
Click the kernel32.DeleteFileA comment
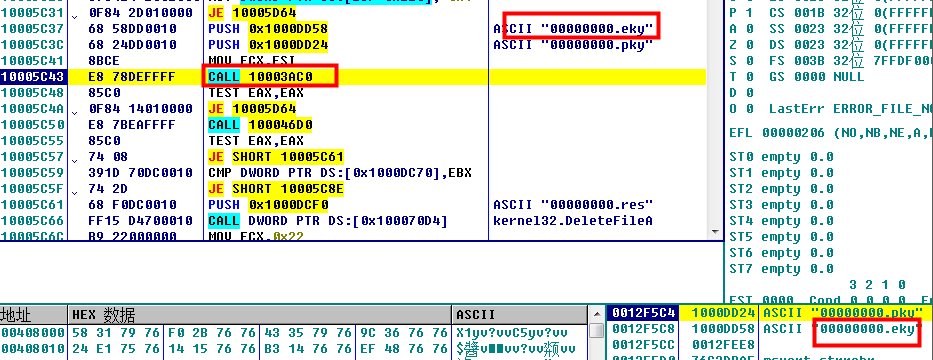point(572,221)
